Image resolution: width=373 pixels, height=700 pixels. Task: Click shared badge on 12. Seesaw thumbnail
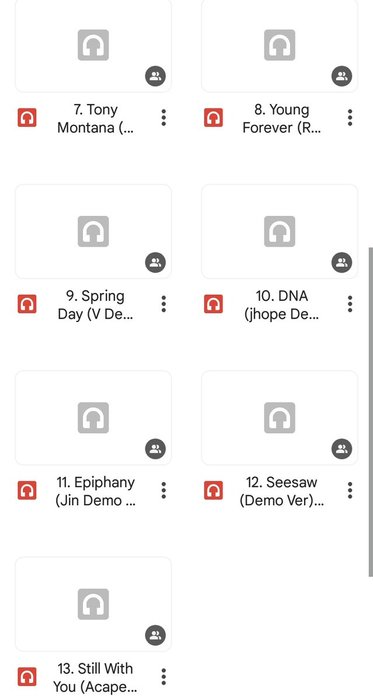tap(342, 449)
